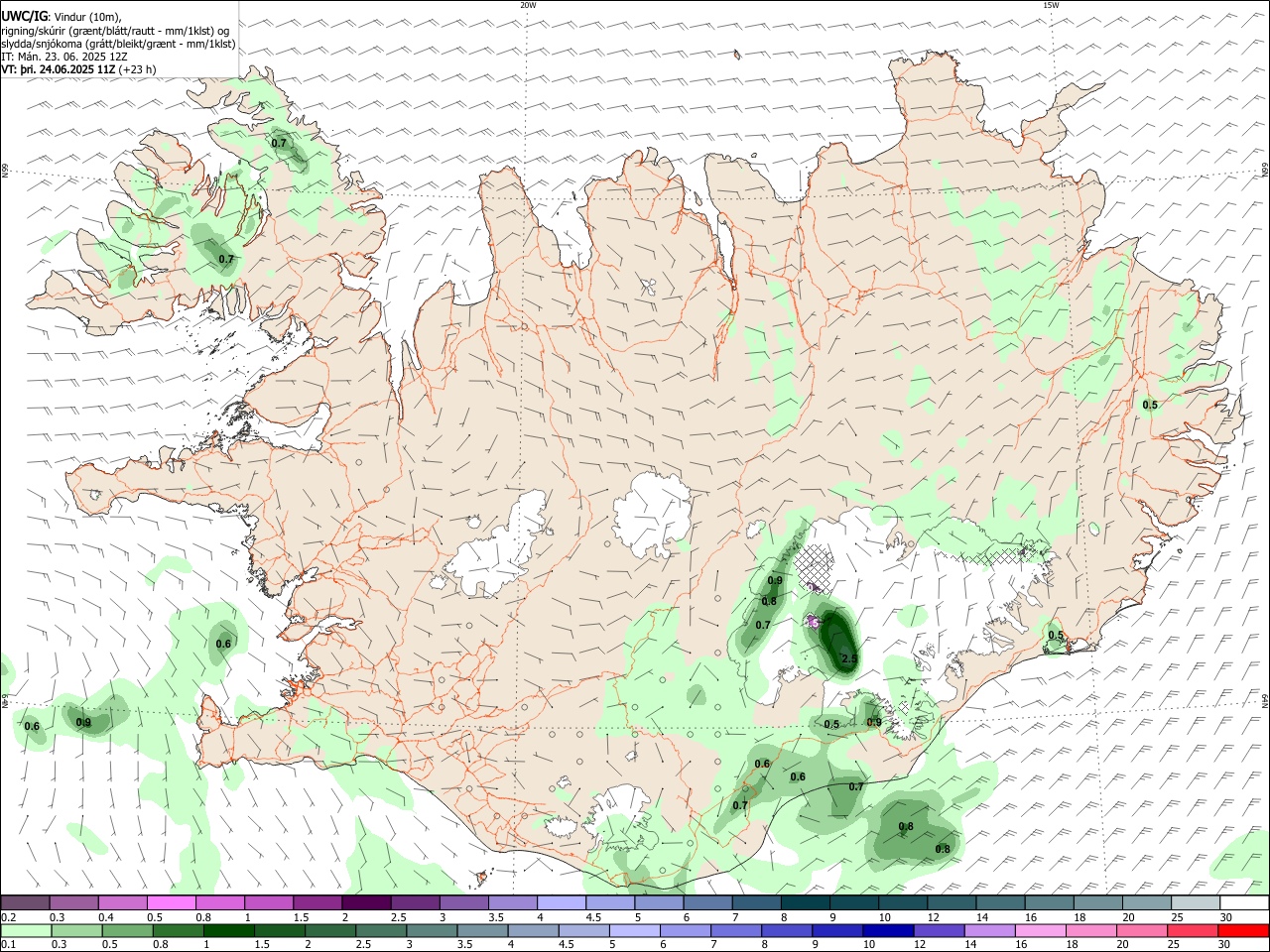The width and height of the screenshot is (1270, 952).
Task: Click the pale pink 16 rain legend swatch
Action: point(1042,930)
